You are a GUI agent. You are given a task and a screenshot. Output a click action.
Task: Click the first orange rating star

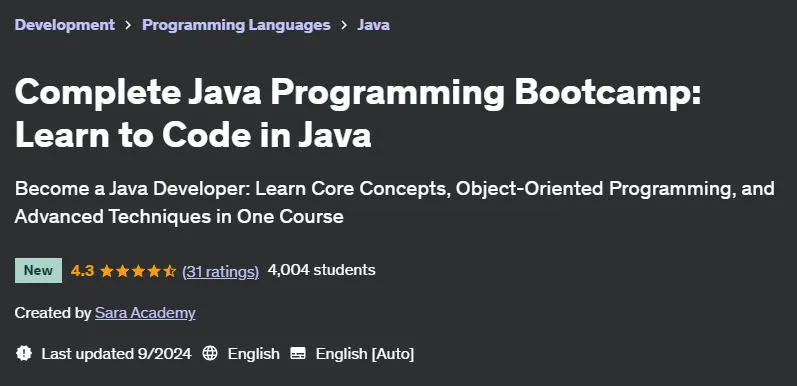tap(107, 271)
